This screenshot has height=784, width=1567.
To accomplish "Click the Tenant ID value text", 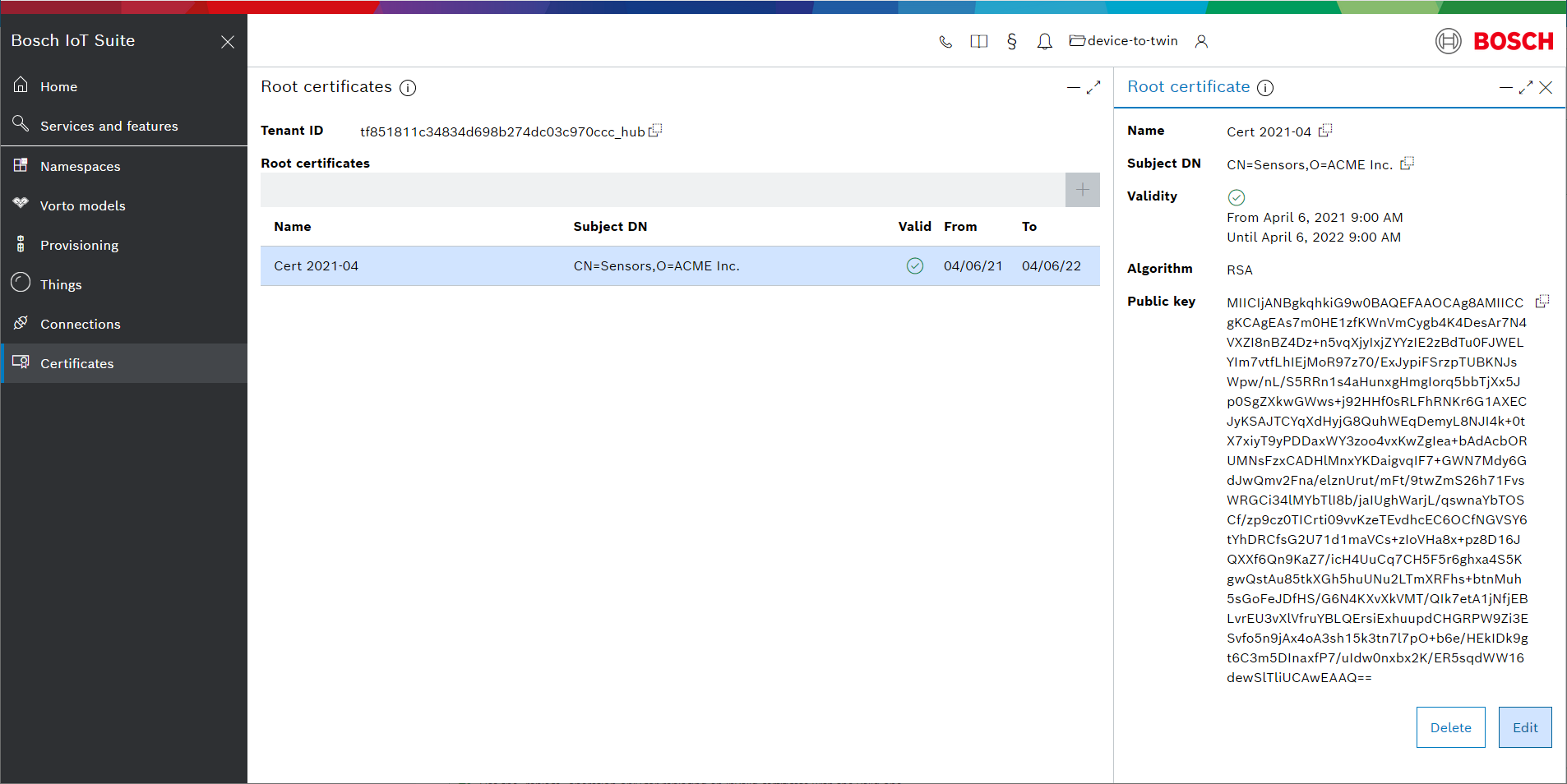I will coord(502,131).
